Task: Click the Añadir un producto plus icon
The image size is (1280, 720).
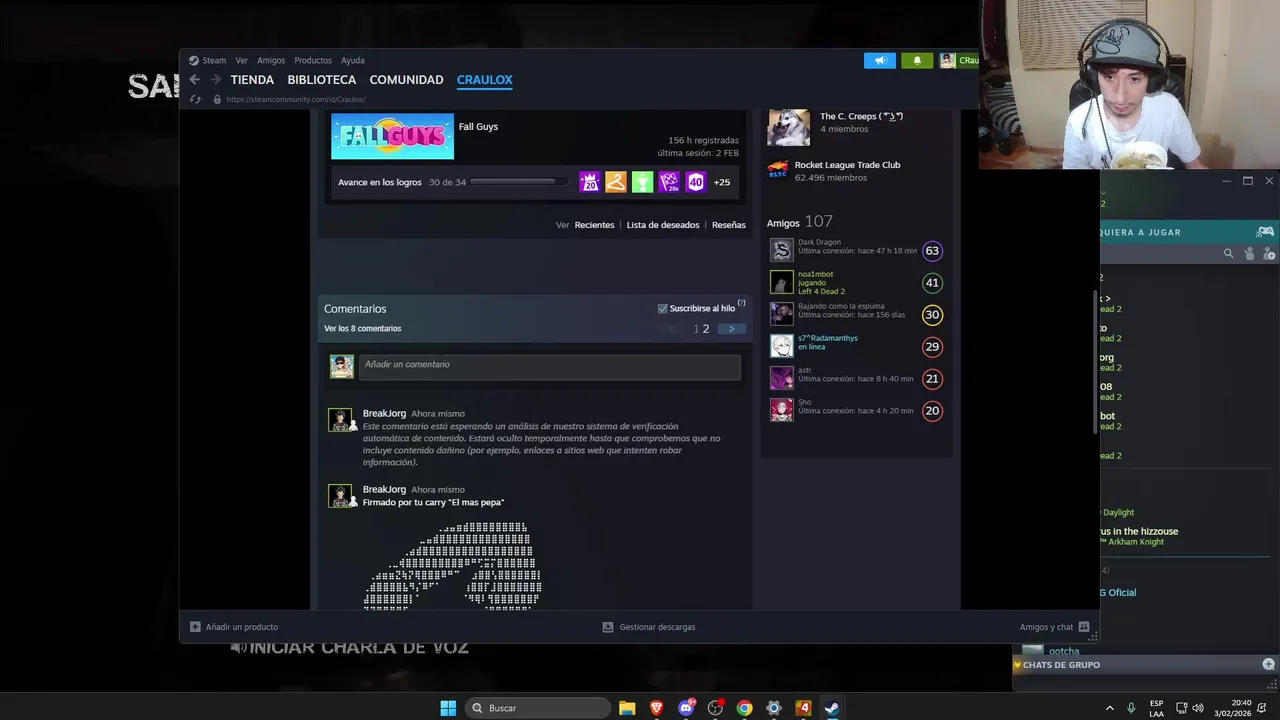Action: (195, 627)
